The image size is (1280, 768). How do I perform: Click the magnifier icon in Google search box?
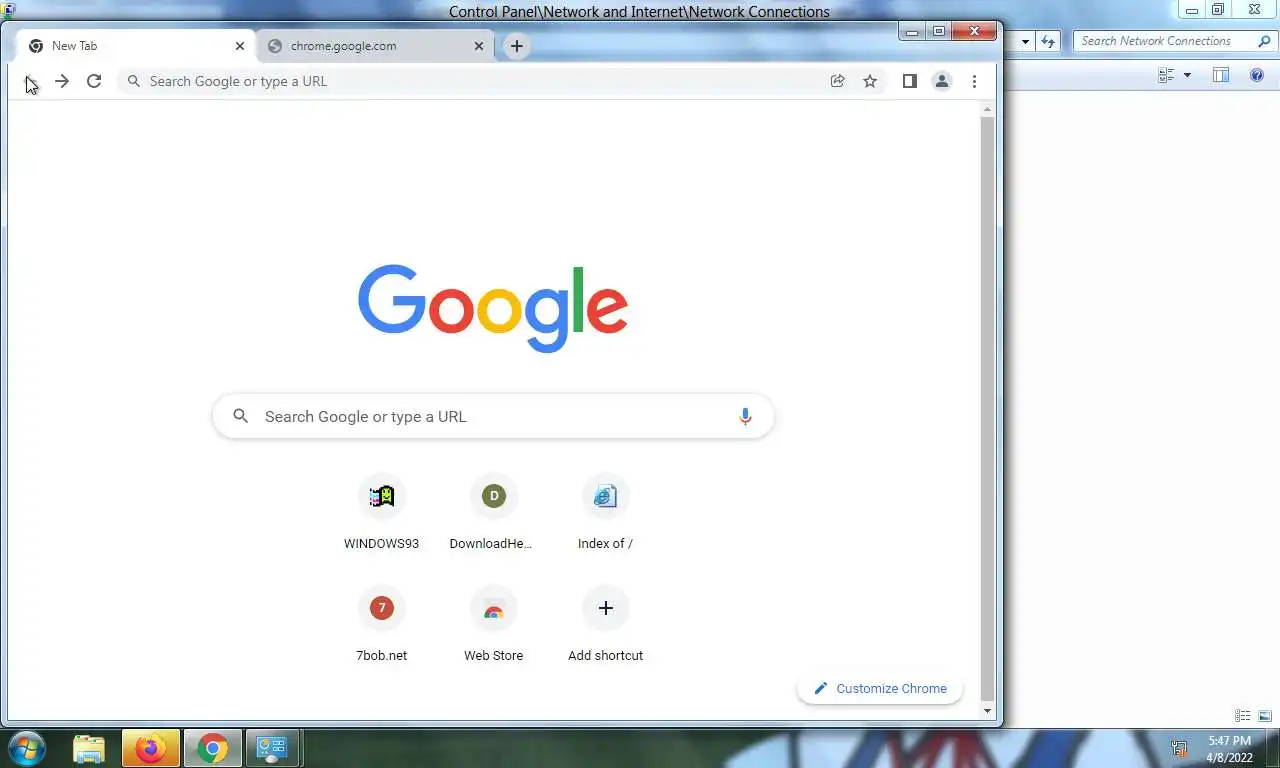(x=240, y=416)
